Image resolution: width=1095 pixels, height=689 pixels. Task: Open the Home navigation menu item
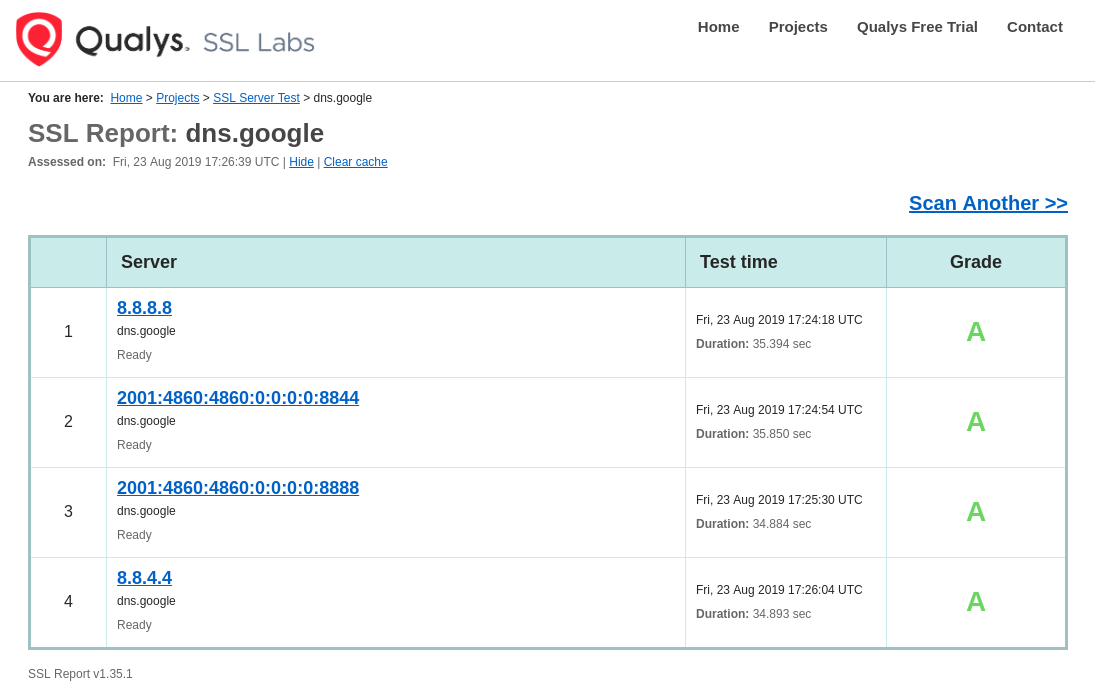coord(718,27)
